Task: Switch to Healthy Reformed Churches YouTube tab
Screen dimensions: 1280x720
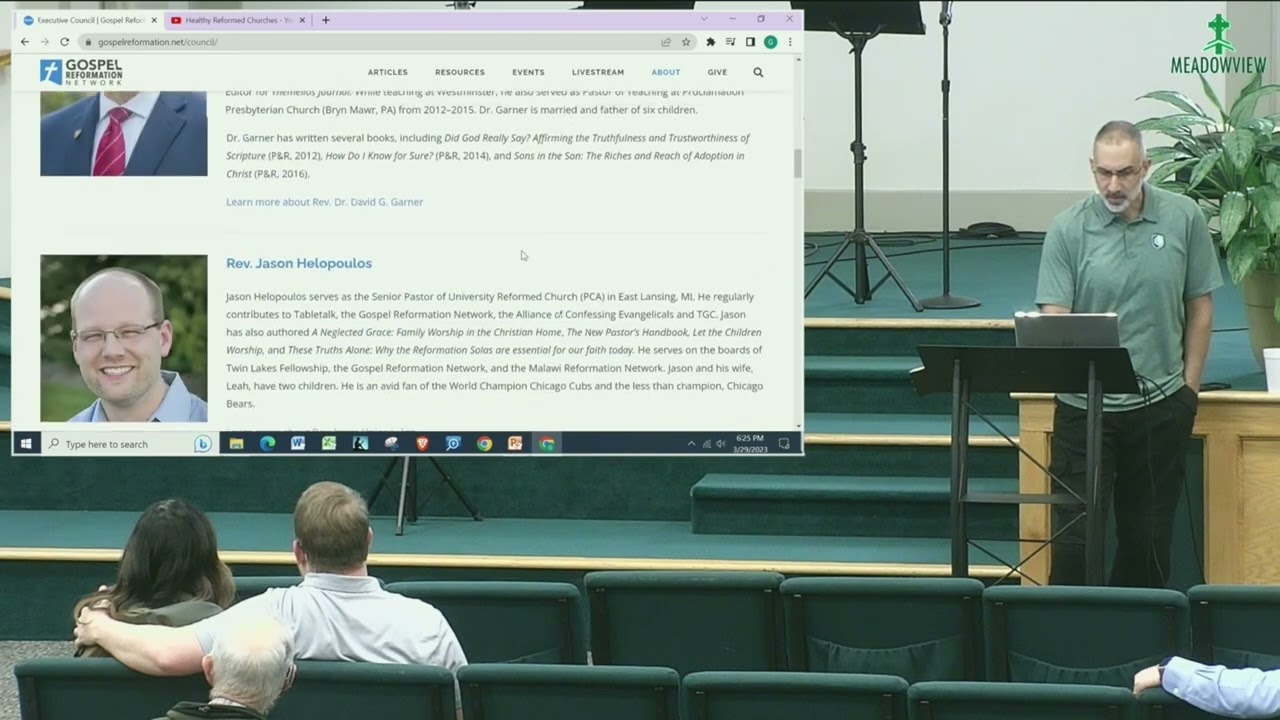Action: (238, 20)
